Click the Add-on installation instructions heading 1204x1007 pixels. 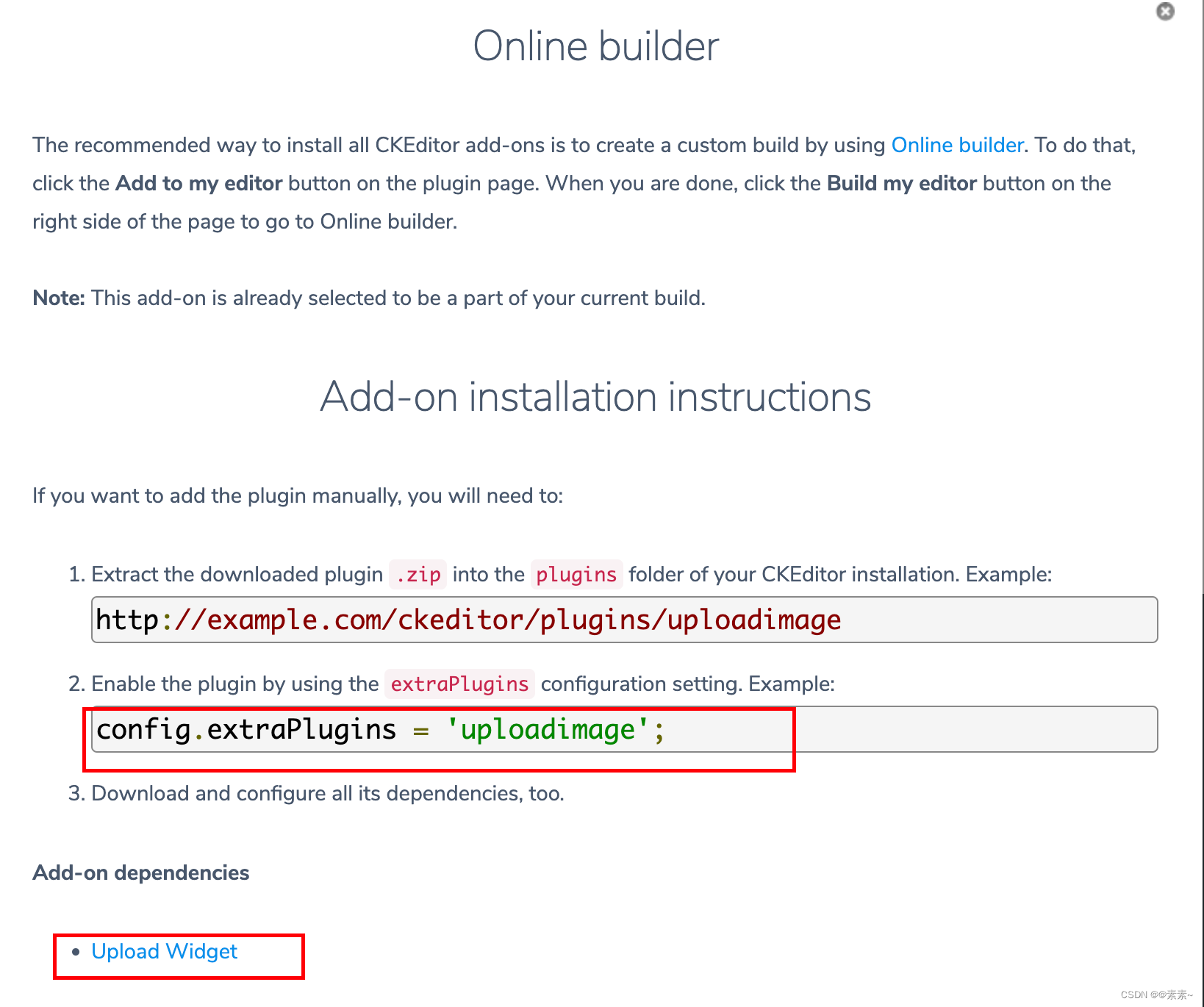click(x=596, y=397)
